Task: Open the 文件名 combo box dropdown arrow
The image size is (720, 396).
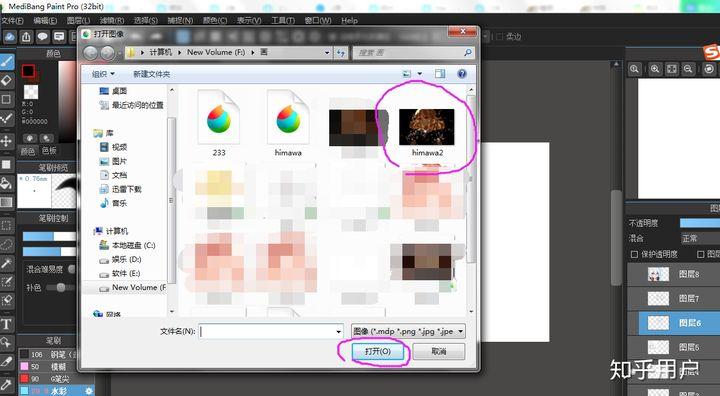Action: (x=338, y=331)
